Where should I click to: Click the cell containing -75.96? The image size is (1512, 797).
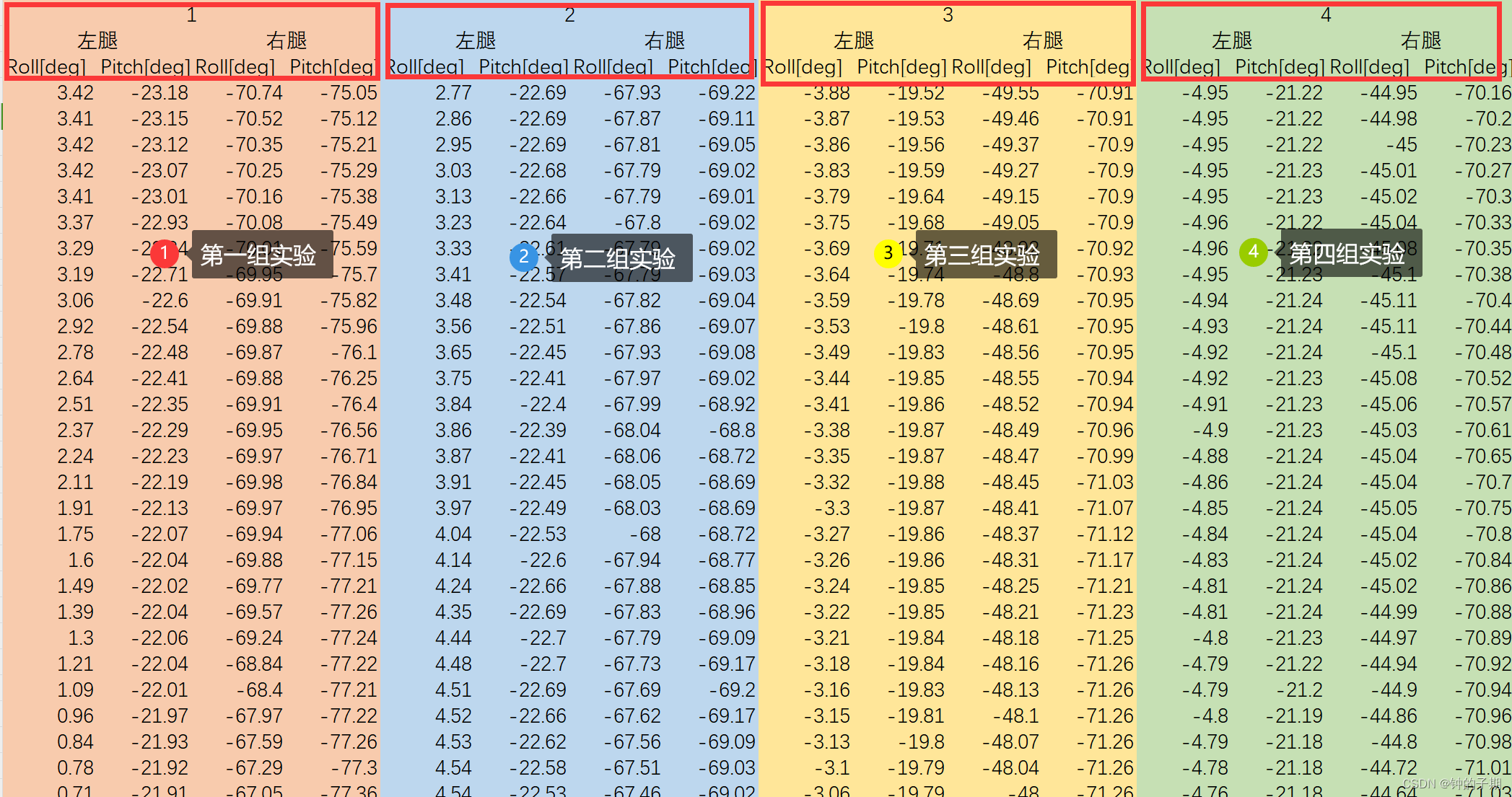click(x=349, y=327)
